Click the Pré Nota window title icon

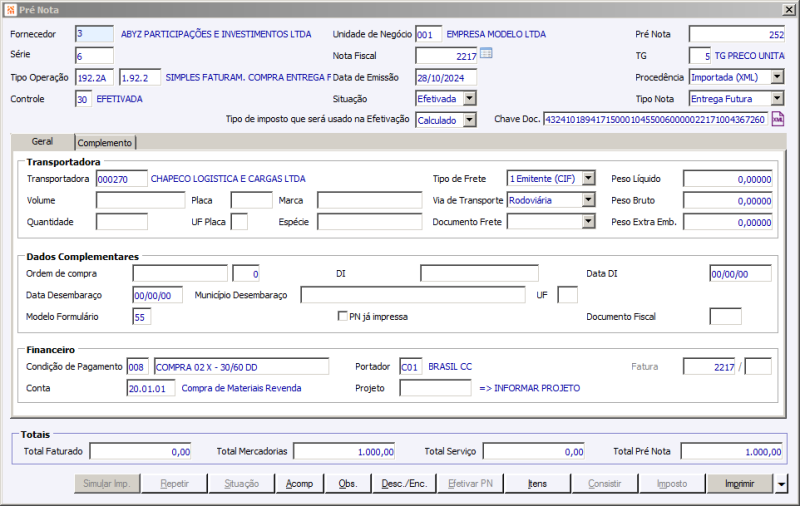pos(8,8)
